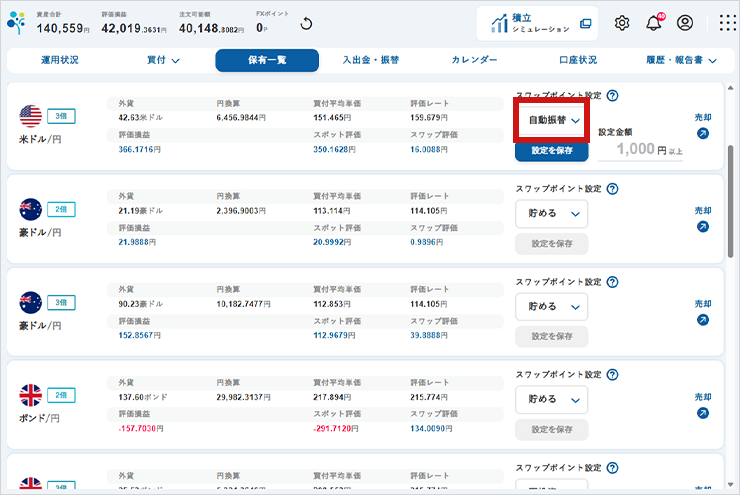Open 自動振替 dropdown for 米ドル/円
Image resolution: width=740 pixels, height=495 pixels.
(x=551, y=120)
